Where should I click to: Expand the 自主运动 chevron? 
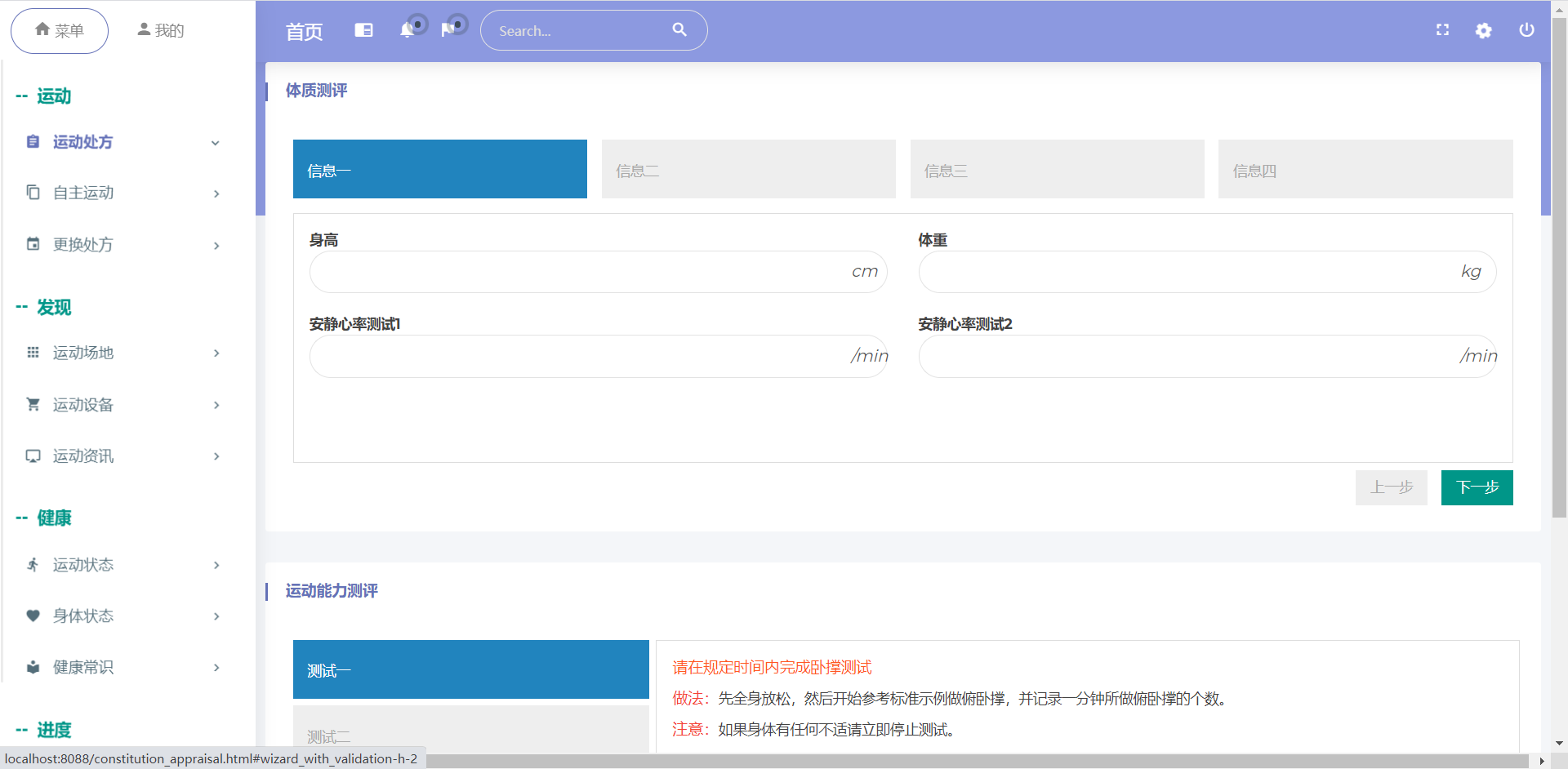pos(216,193)
